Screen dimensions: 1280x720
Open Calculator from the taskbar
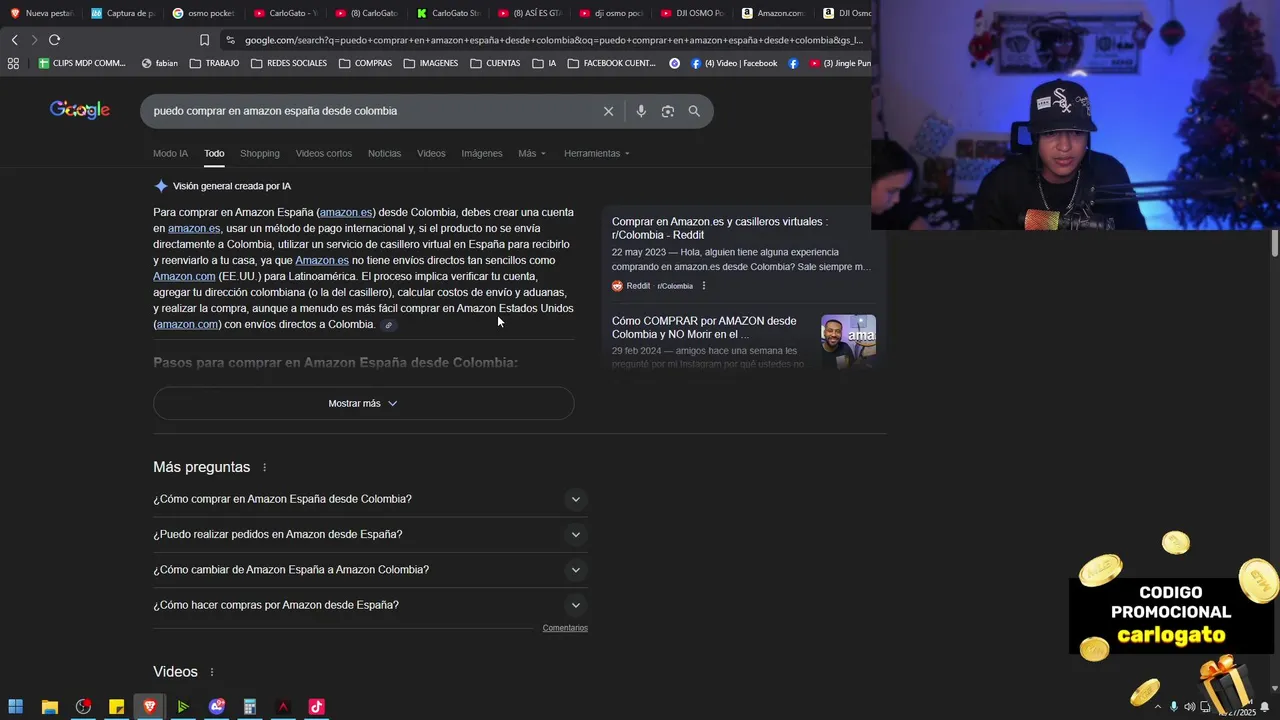(x=250, y=707)
